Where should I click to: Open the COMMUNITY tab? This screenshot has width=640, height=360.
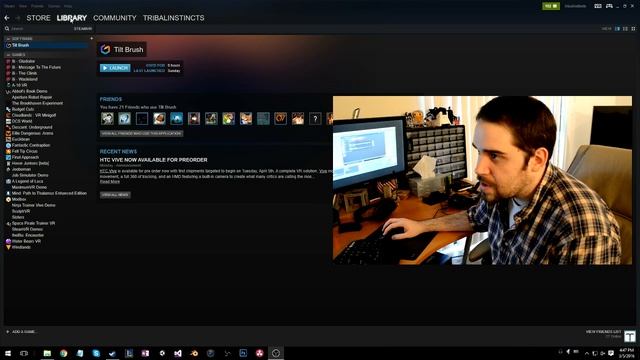[115, 18]
